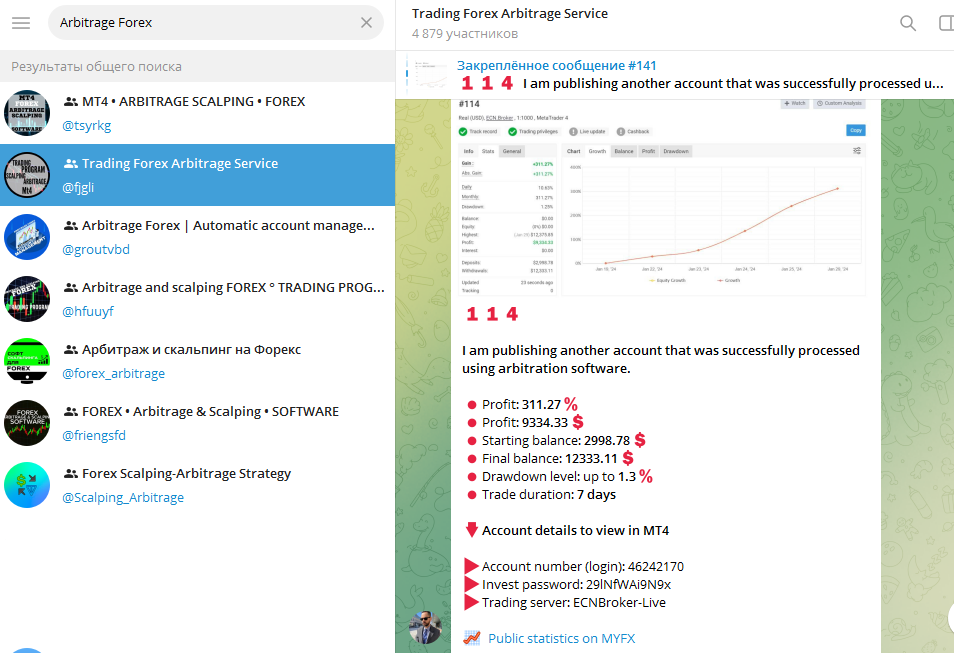The image size is (954, 653).
Task: Click the Trading Forex Arbitrage Service chat title
Action: pyautogui.click(x=510, y=13)
